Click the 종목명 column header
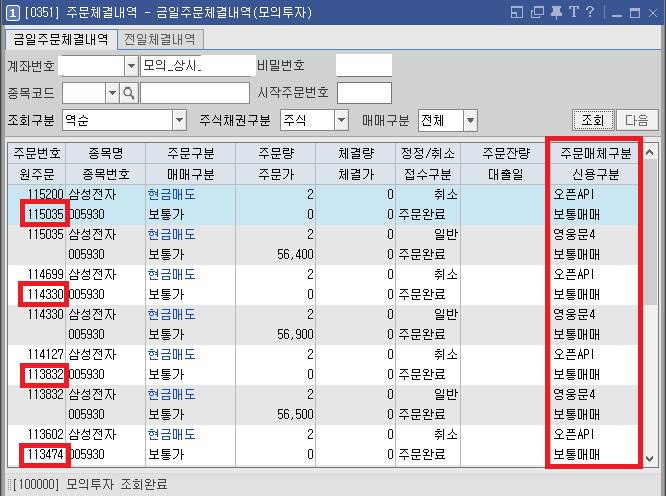 106,153
